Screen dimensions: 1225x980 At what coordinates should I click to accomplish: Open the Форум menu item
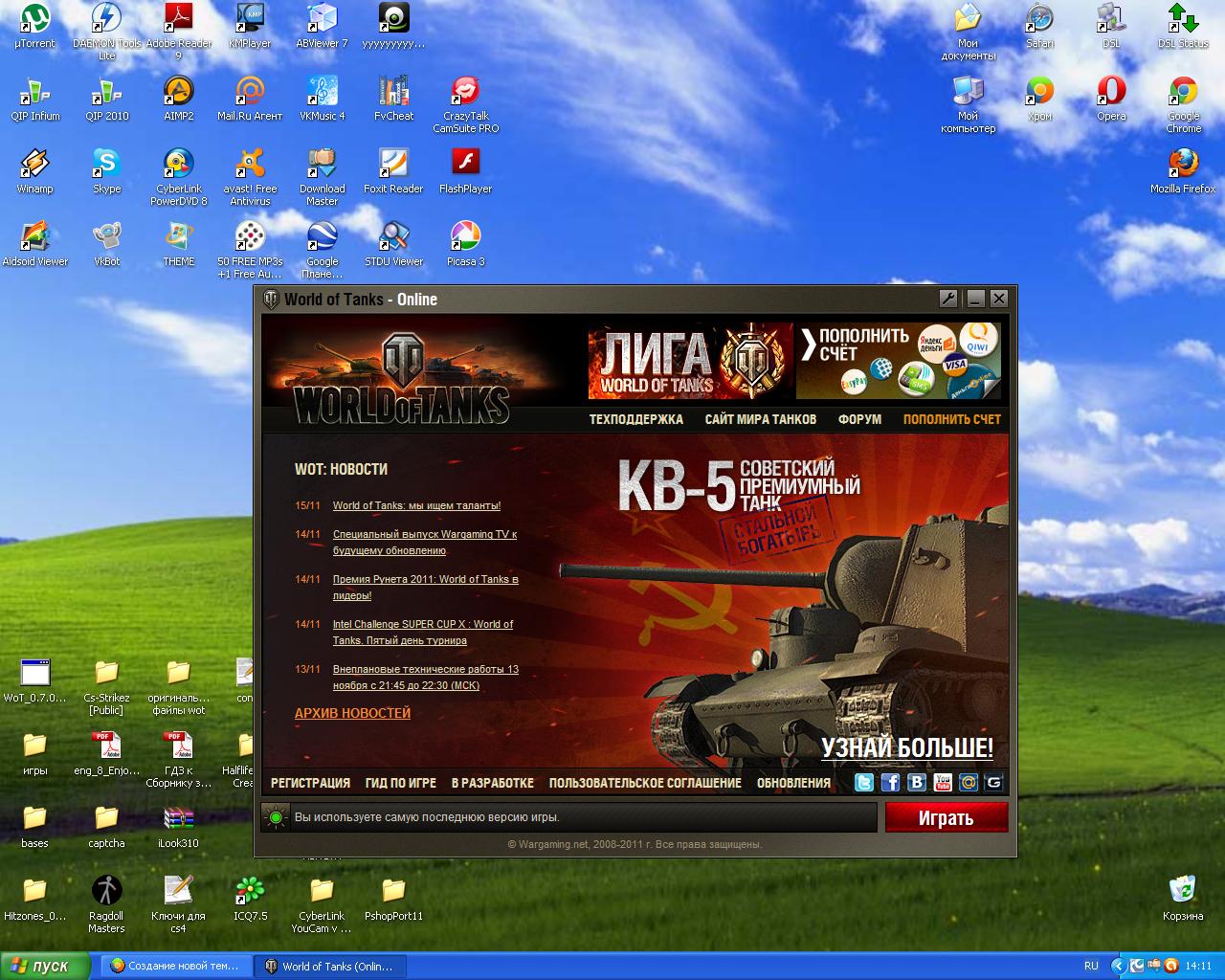pos(859,419)
